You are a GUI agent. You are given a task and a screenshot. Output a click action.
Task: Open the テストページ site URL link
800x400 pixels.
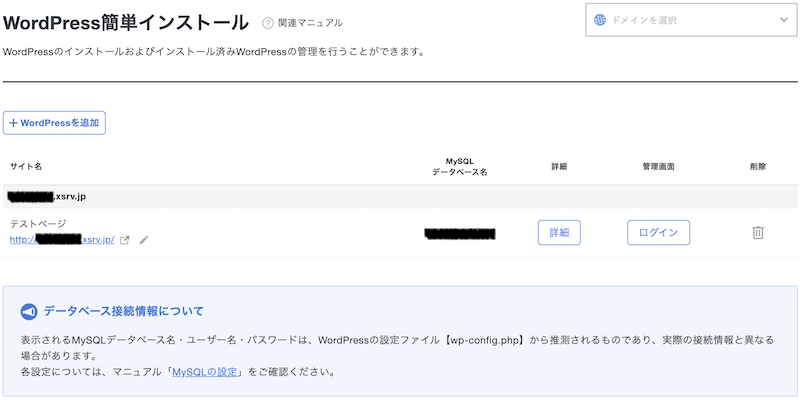coord(62,240)
